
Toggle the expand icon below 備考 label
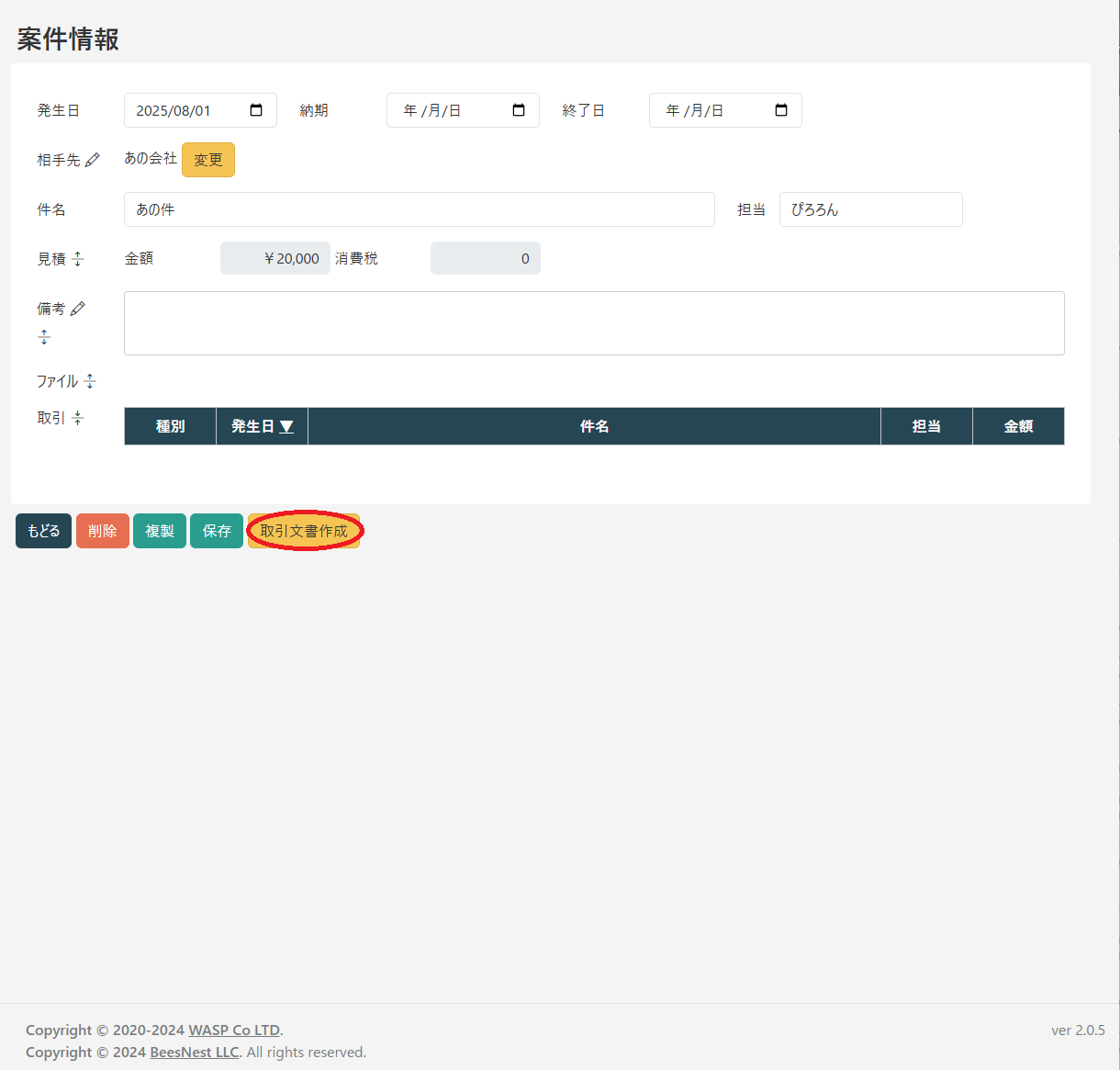[x=44, y=337]
